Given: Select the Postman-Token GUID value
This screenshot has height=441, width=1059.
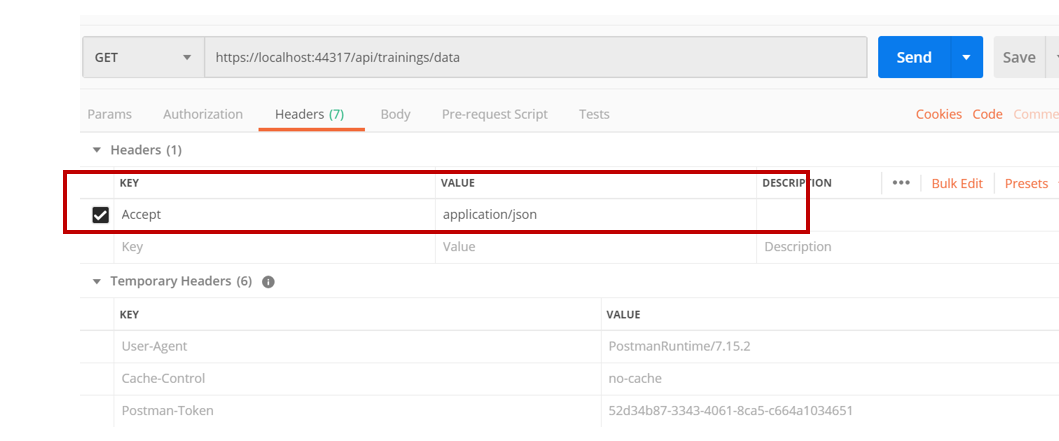Looking at the screenshot, I should point(730,411).
